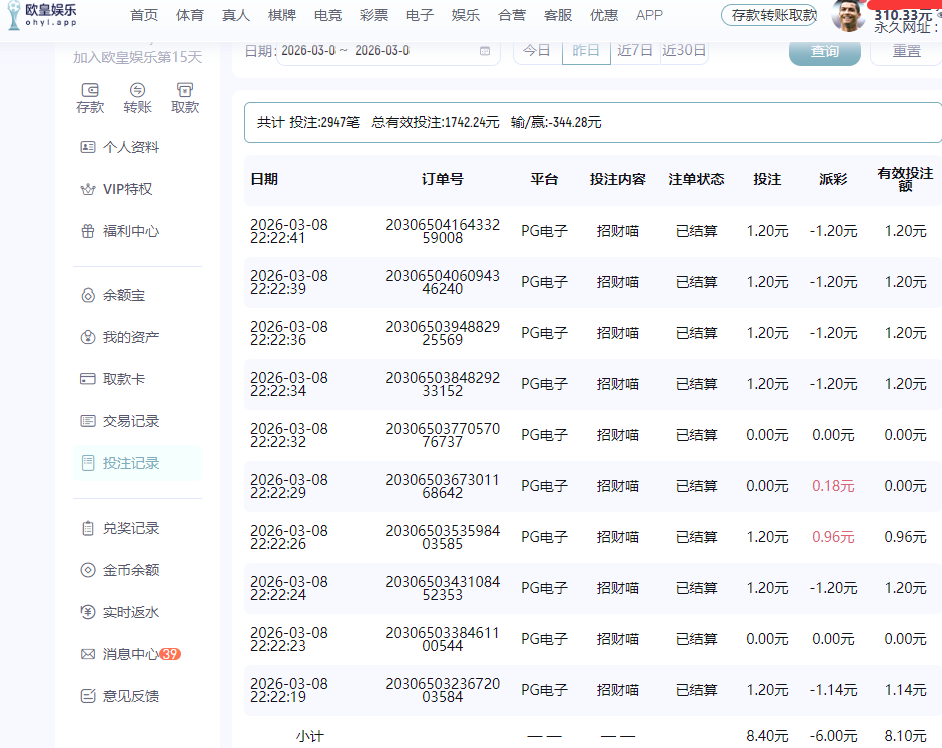Open the account menu via the avatar

(x=848, y=17)
